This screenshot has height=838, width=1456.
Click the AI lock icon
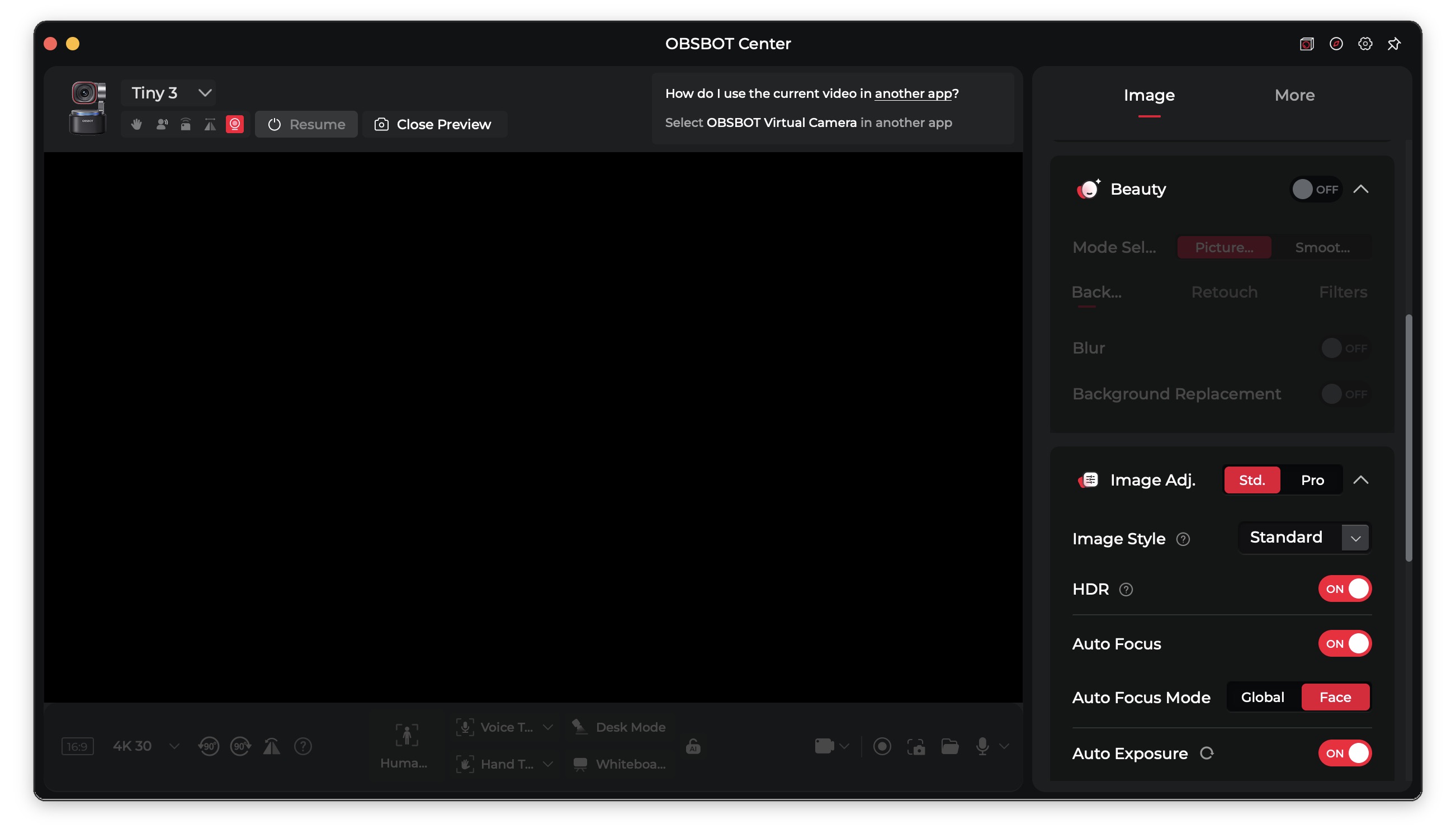693,746
